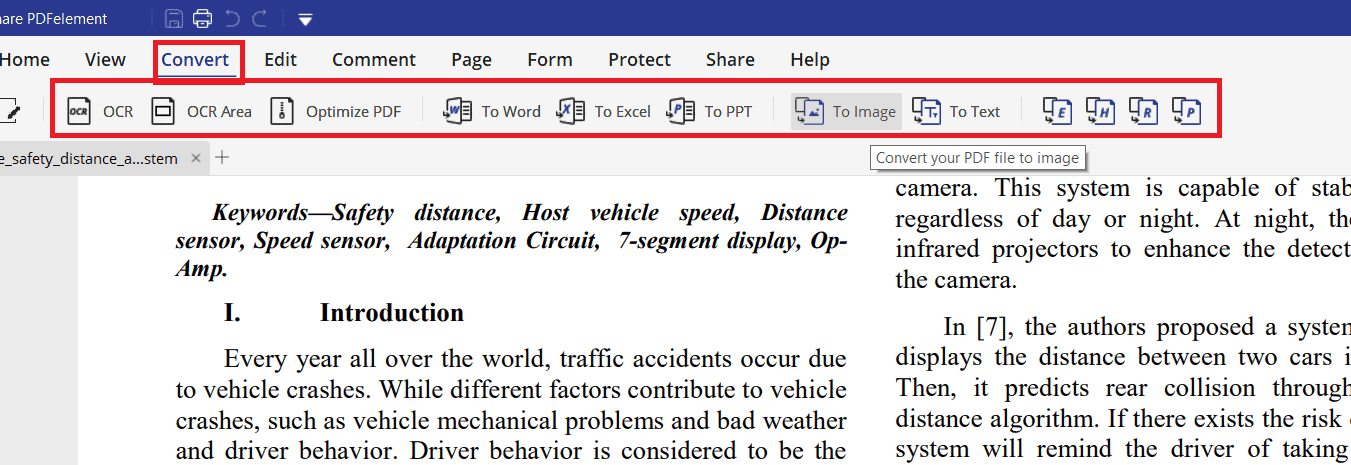
Task: Open the quick access toolbar dropdown arrow
Action: [305, 19]
